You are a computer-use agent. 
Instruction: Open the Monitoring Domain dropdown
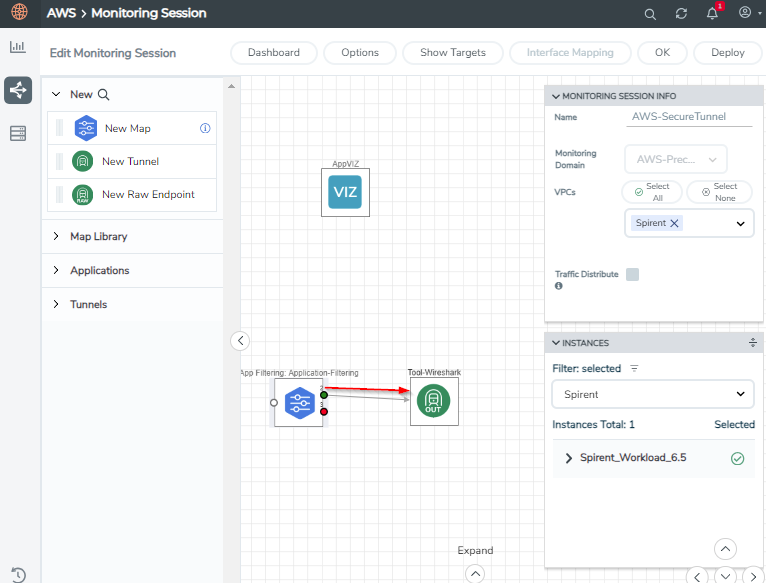click(x=676, y=159)
